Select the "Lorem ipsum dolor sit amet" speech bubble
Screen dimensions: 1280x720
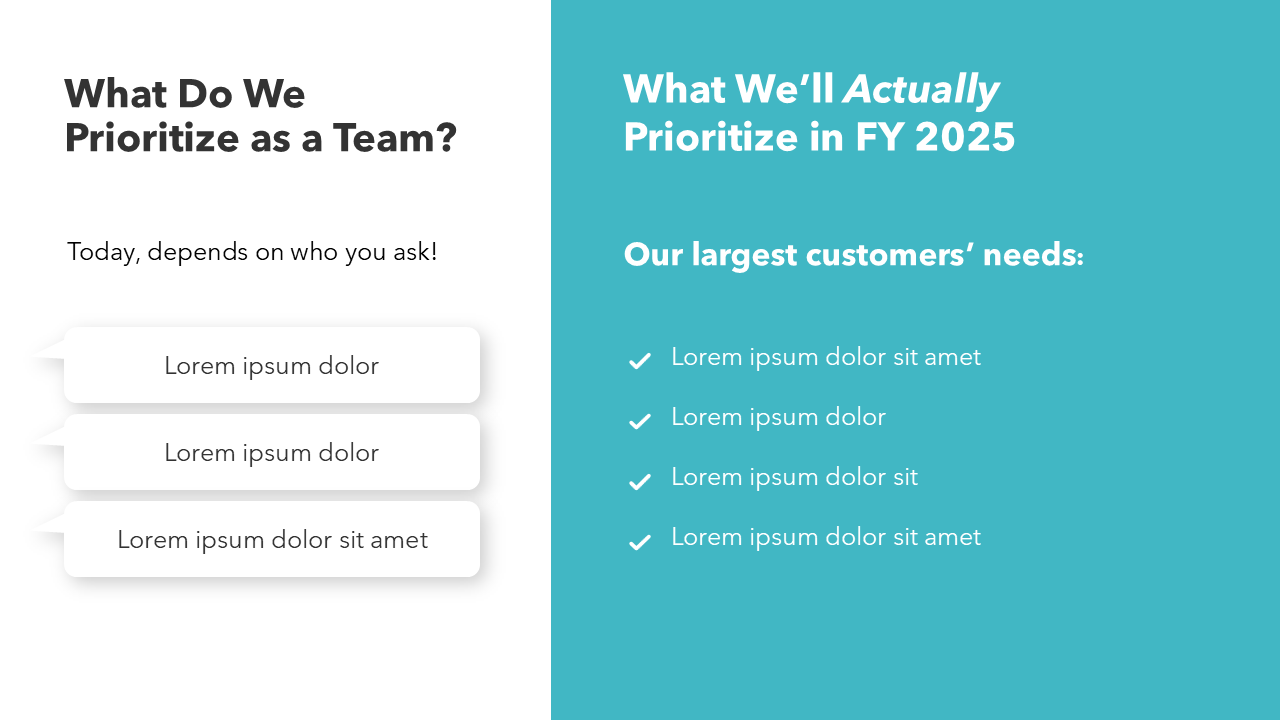[x=272, y=540]
